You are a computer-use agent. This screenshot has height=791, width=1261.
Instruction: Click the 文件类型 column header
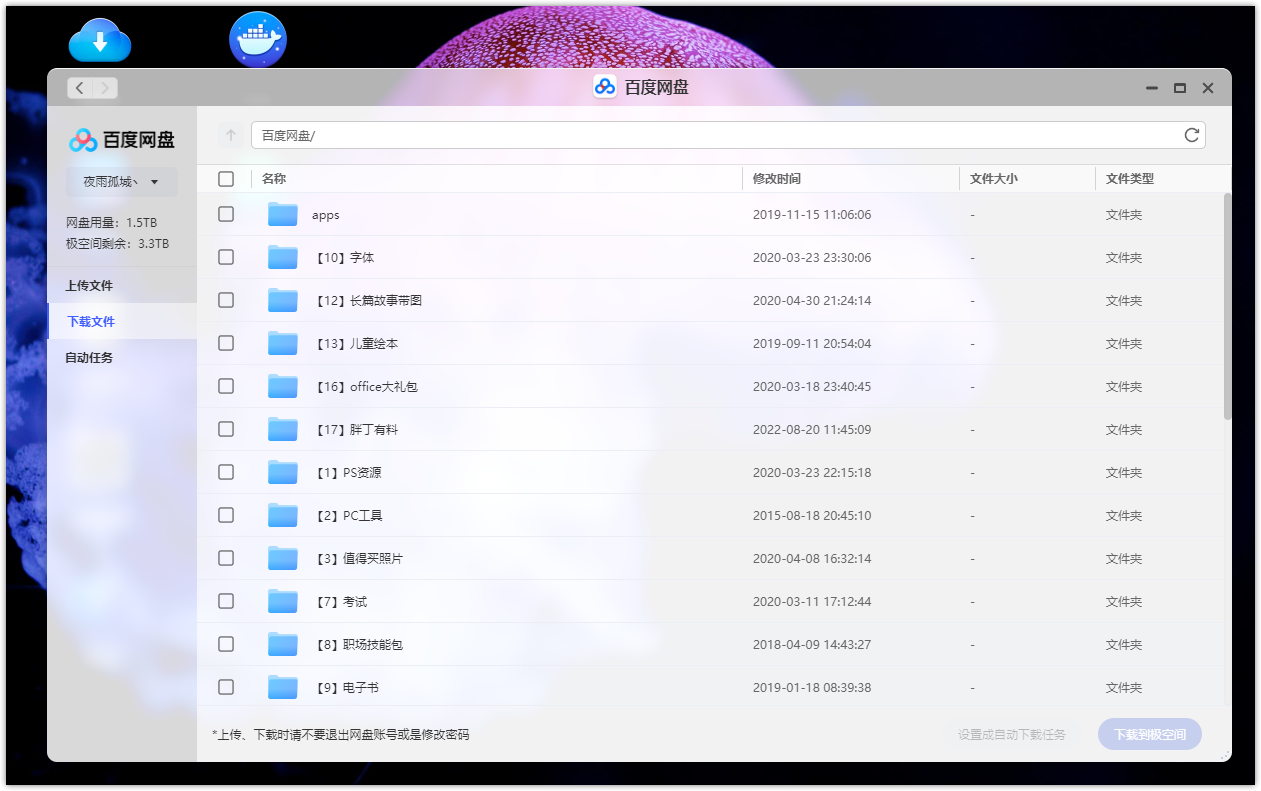1130,179
